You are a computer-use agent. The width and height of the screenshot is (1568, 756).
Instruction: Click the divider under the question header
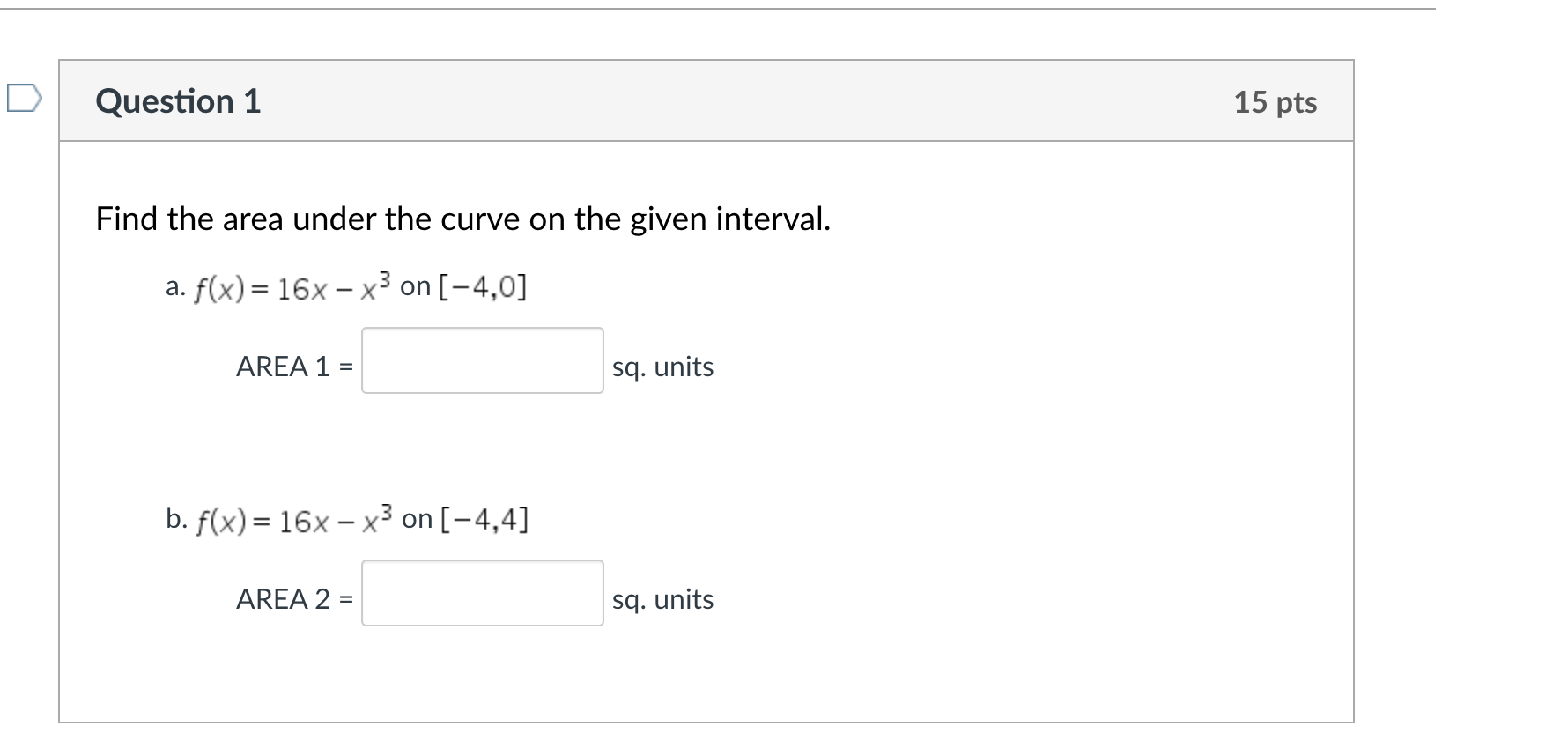[705, 138]
